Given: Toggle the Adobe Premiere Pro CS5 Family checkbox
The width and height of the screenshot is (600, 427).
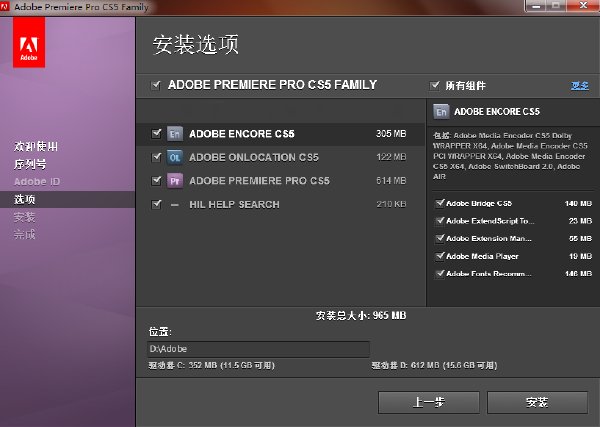Looking at the screenshot, I should coord(155,85).
